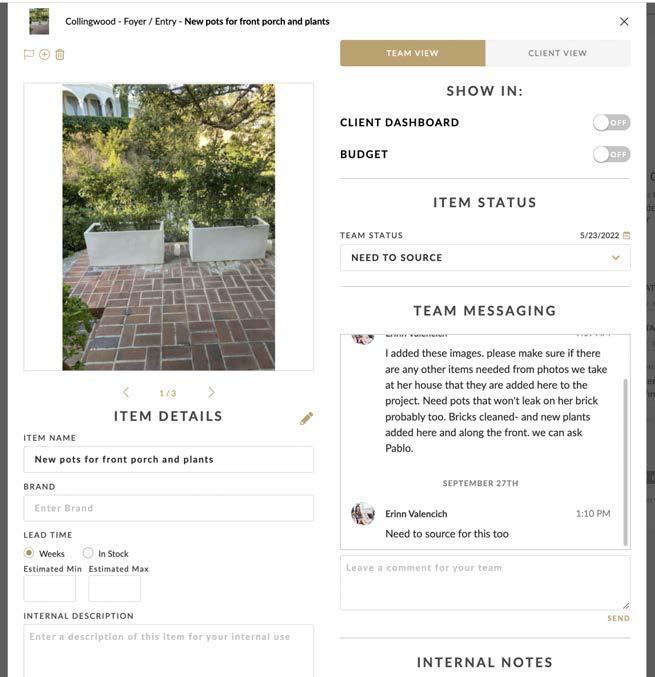Close the item dialog with the X
Image resolution: width=655 pixels, height=677 pixels.
[624, 22]
